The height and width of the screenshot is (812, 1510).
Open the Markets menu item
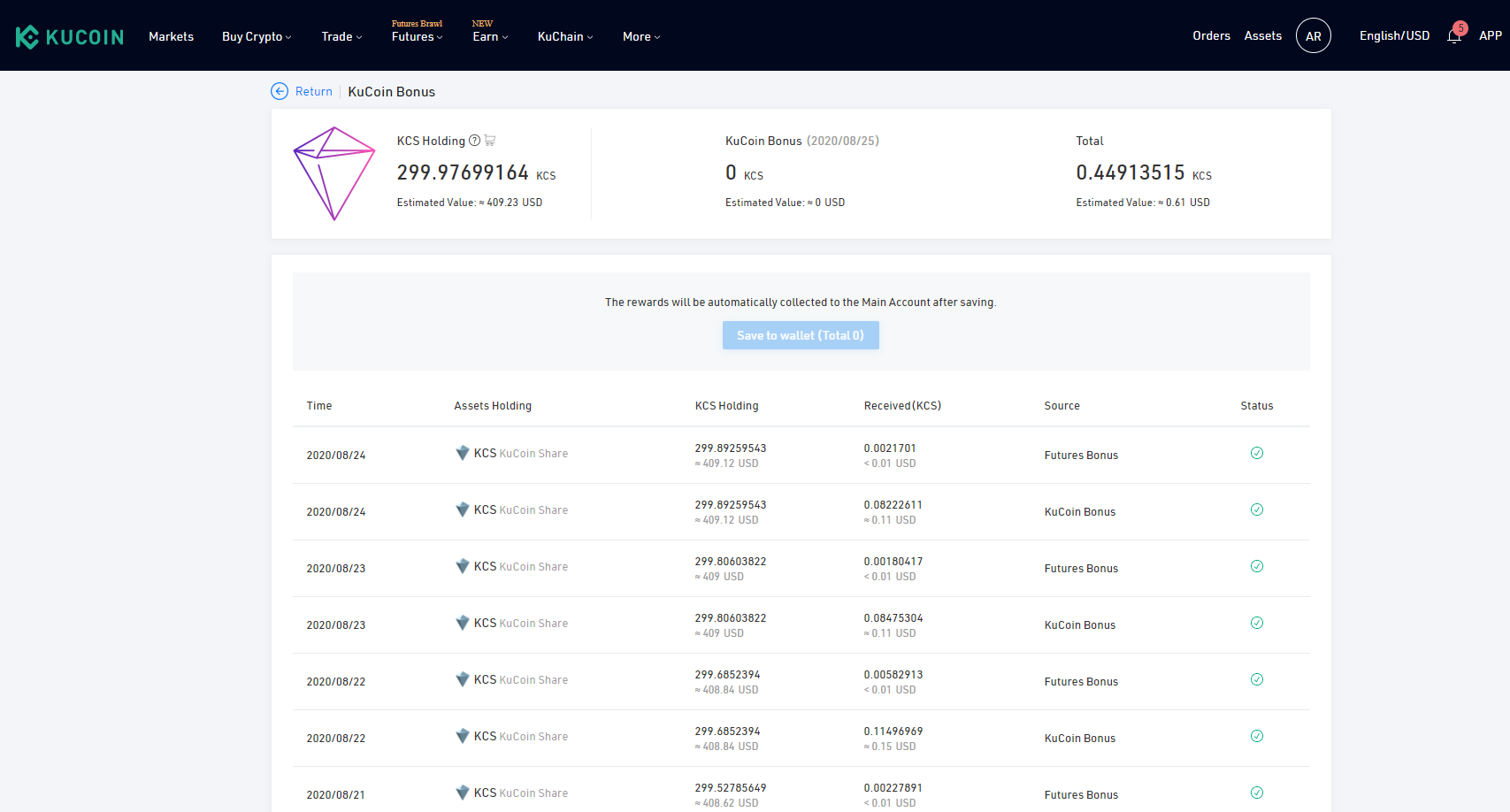click(171, 36)
